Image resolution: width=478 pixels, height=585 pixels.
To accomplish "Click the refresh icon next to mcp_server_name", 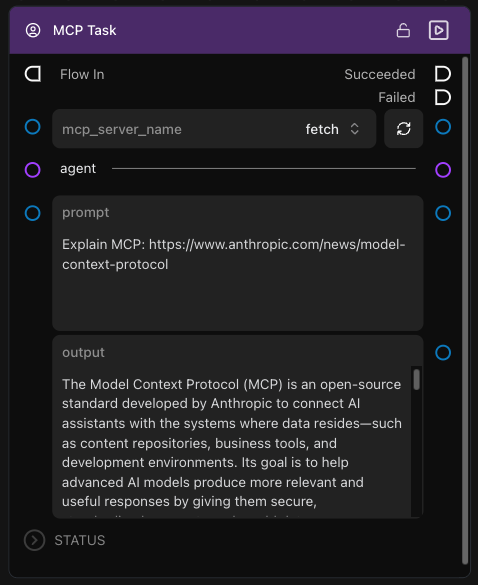I will [x=403, y=129].
